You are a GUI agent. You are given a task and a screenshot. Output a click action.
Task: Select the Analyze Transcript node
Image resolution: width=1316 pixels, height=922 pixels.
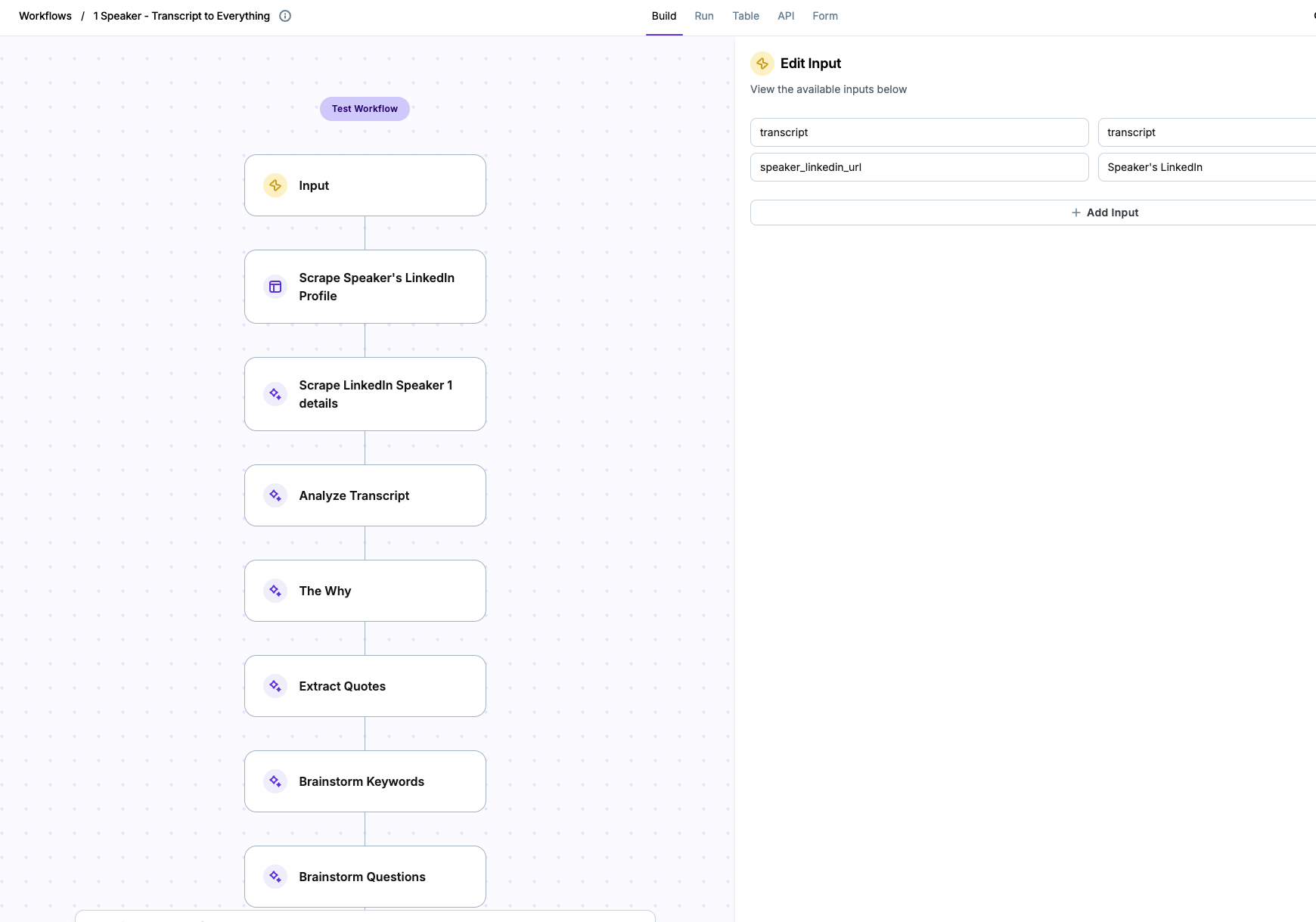pos(365,495)
